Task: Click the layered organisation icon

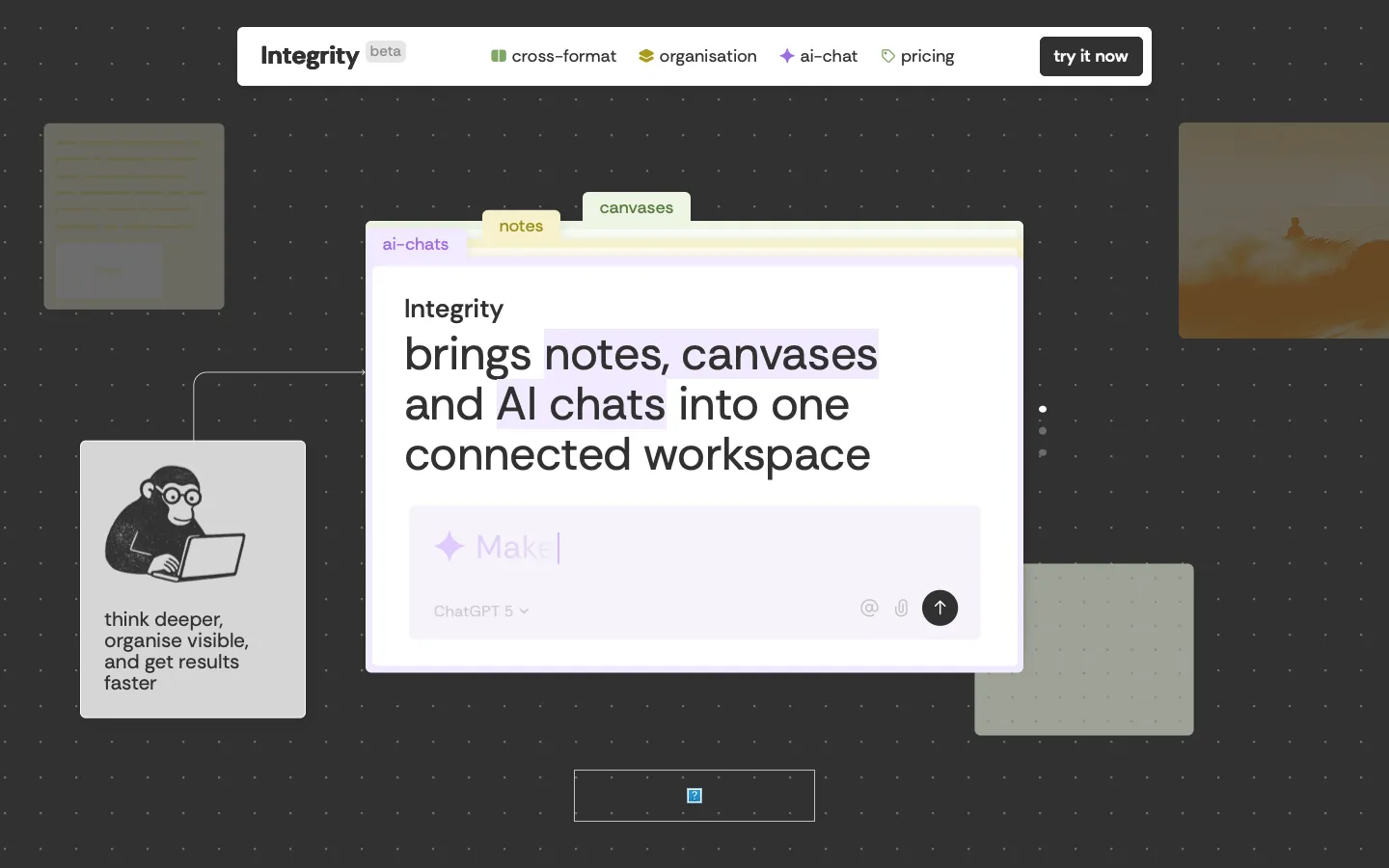Action: (646, 56)
